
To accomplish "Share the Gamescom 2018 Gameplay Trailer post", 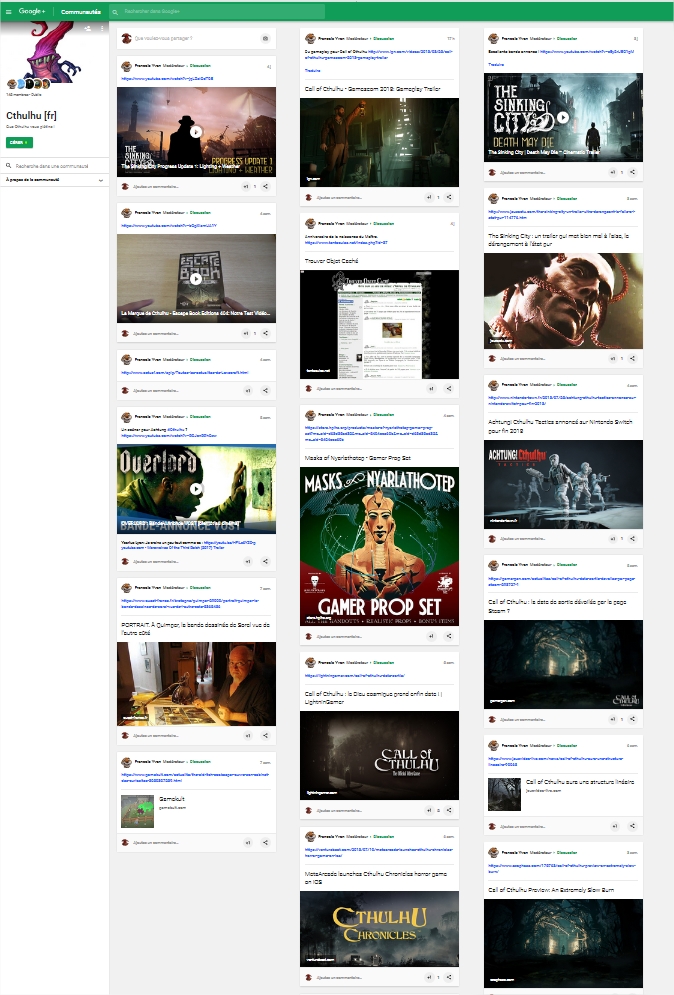I will tap(449, 197).
